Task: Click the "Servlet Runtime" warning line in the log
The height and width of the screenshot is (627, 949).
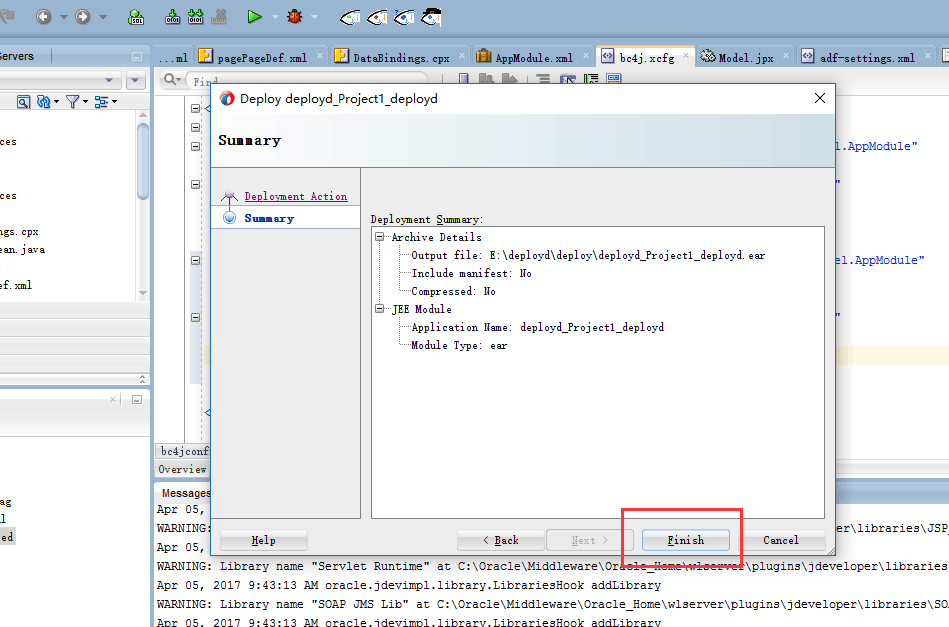Action: pos(553,566)
